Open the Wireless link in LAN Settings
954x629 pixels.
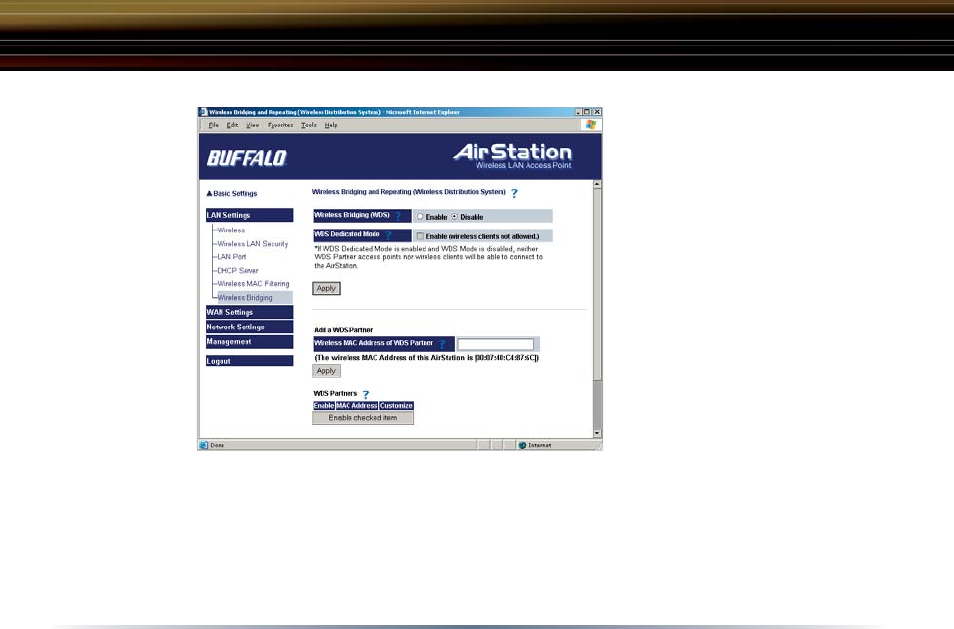(x=231, y=231)
